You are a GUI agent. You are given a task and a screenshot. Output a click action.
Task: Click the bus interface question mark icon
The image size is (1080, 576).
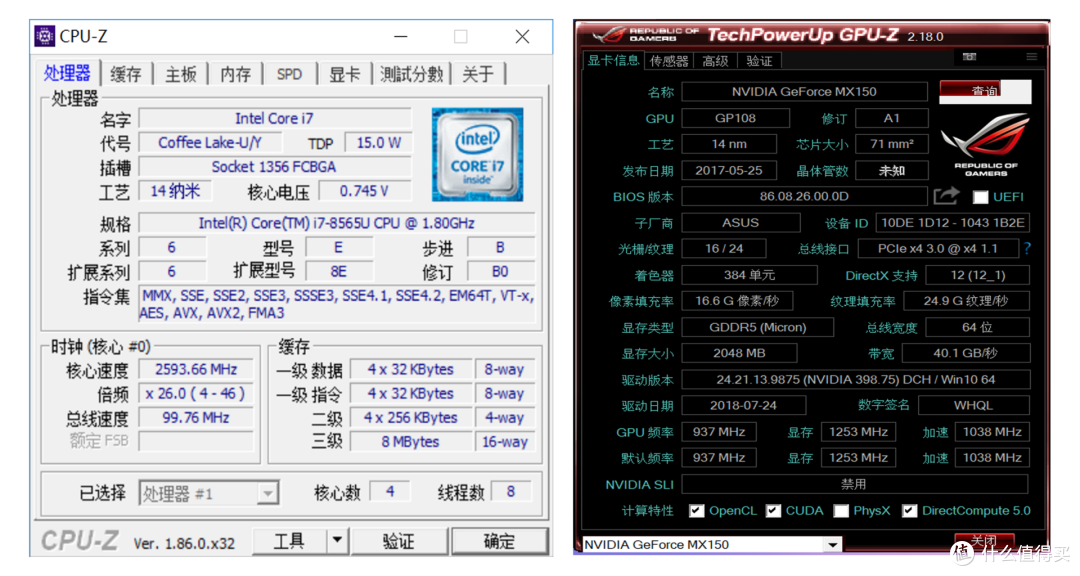1027,249
